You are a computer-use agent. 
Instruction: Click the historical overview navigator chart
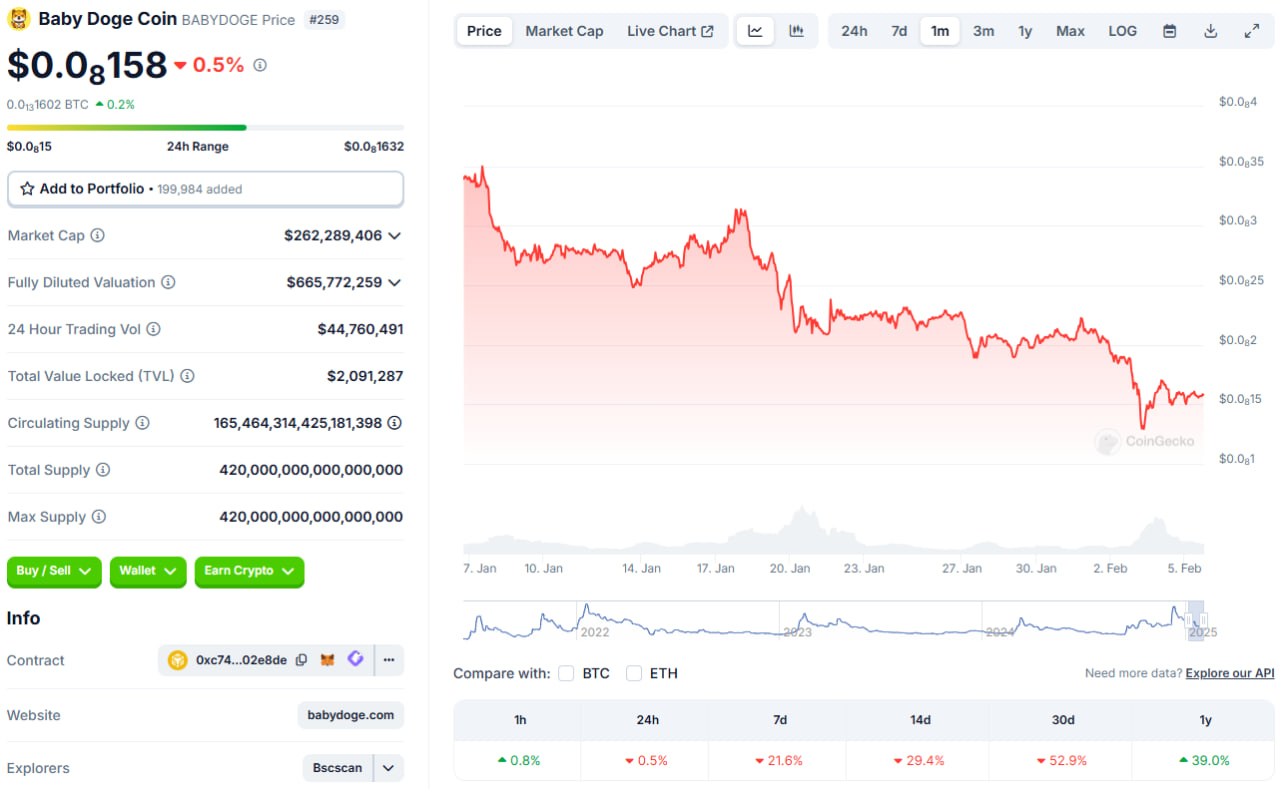(834, 620)
